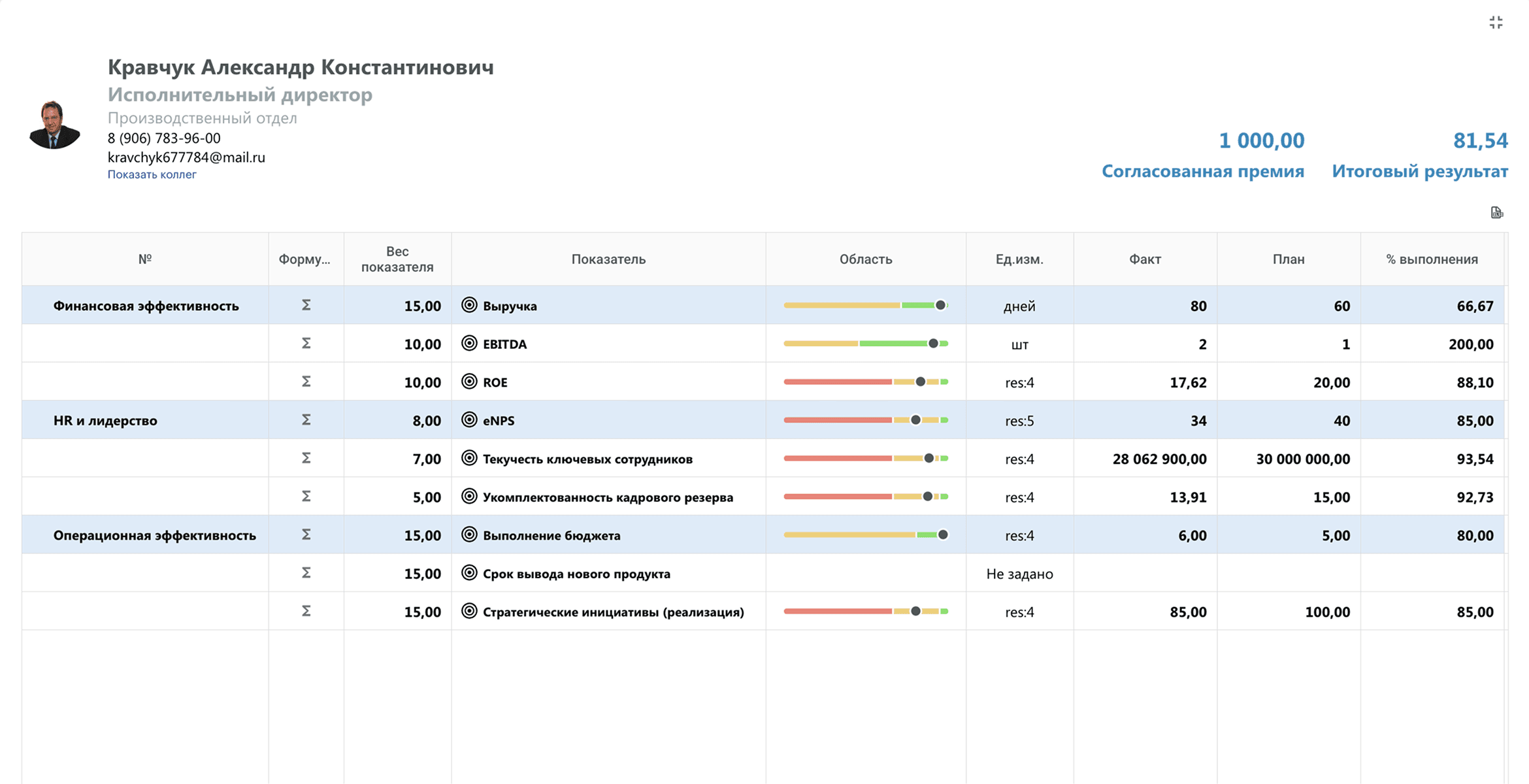Click the export document icon above table
This screenshot has height=784, width=1529.
(x=1497, y=212)
